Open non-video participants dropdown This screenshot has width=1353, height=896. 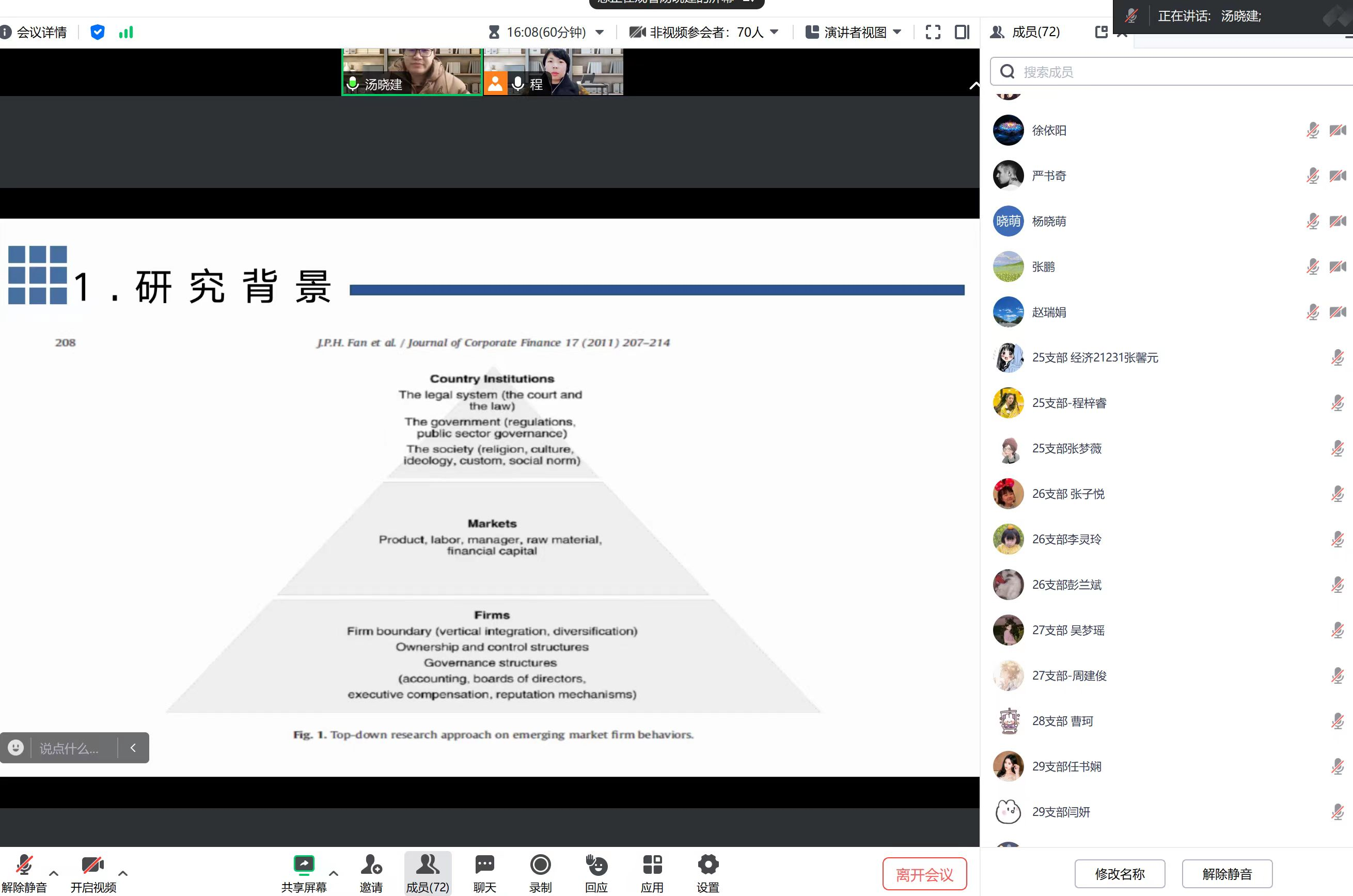[x=775, y=32]
